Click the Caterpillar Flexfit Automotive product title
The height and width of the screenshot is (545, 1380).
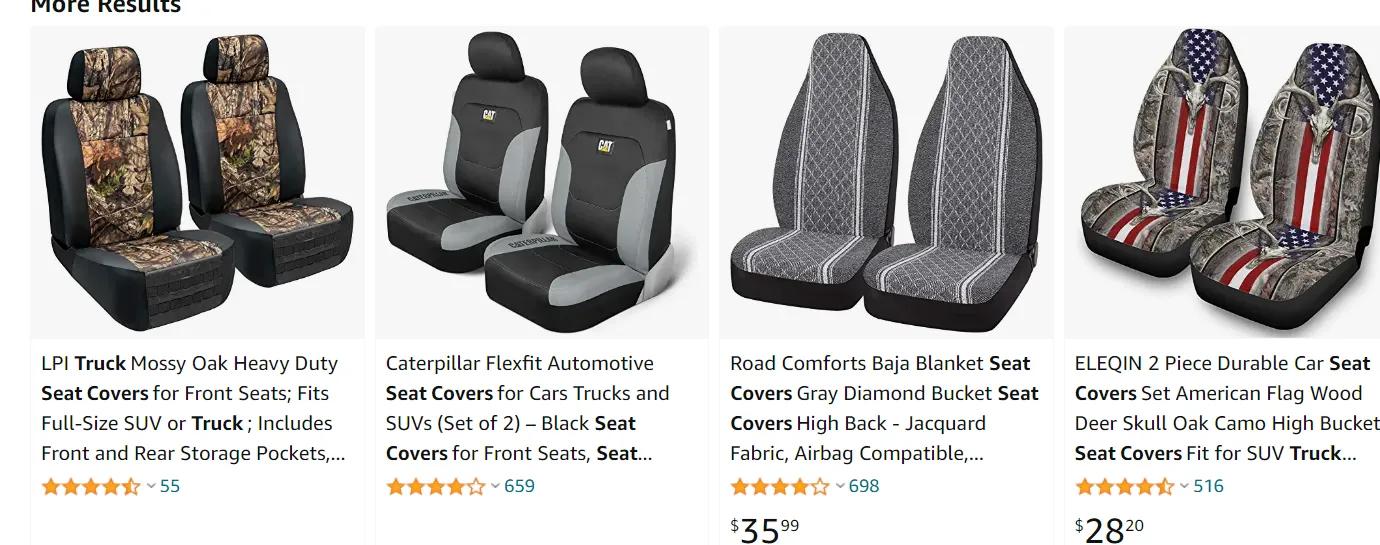[528, 408]
